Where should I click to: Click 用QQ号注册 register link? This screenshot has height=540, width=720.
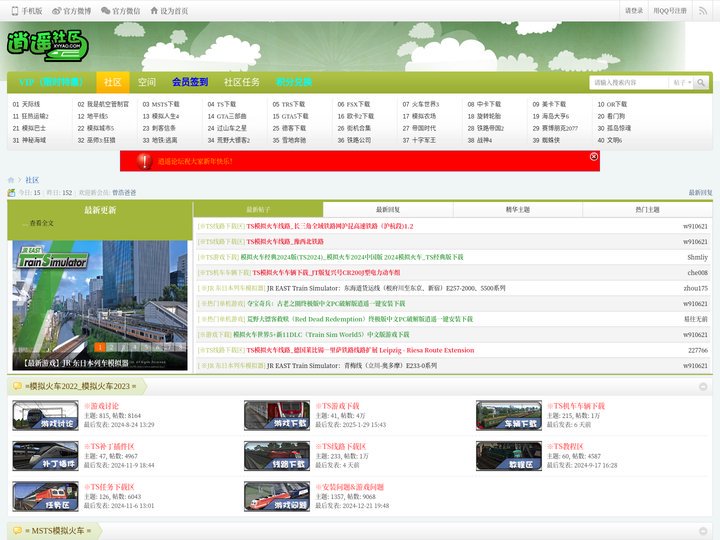click(x=670, y=11)
